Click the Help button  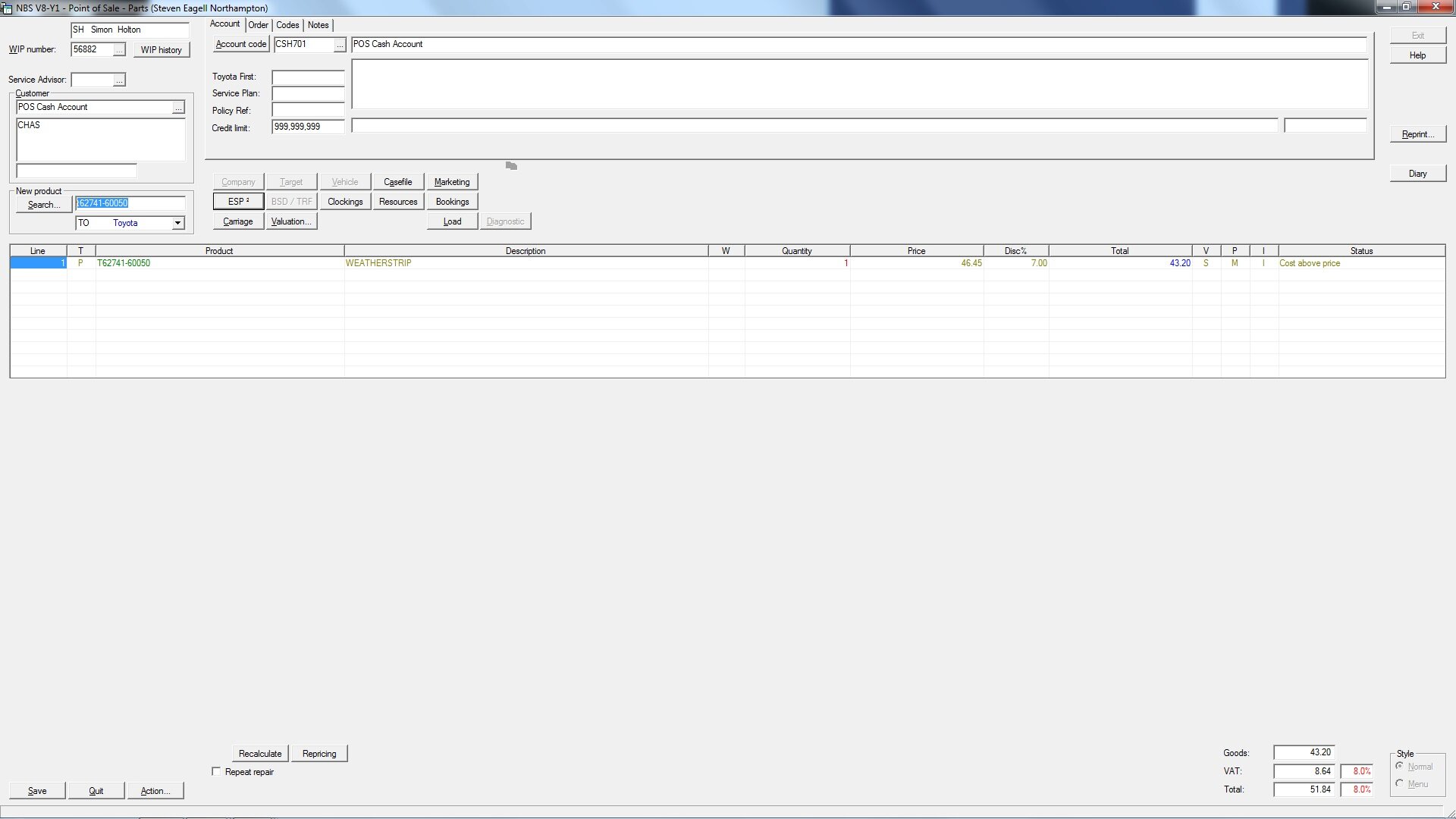[1417, 55]
